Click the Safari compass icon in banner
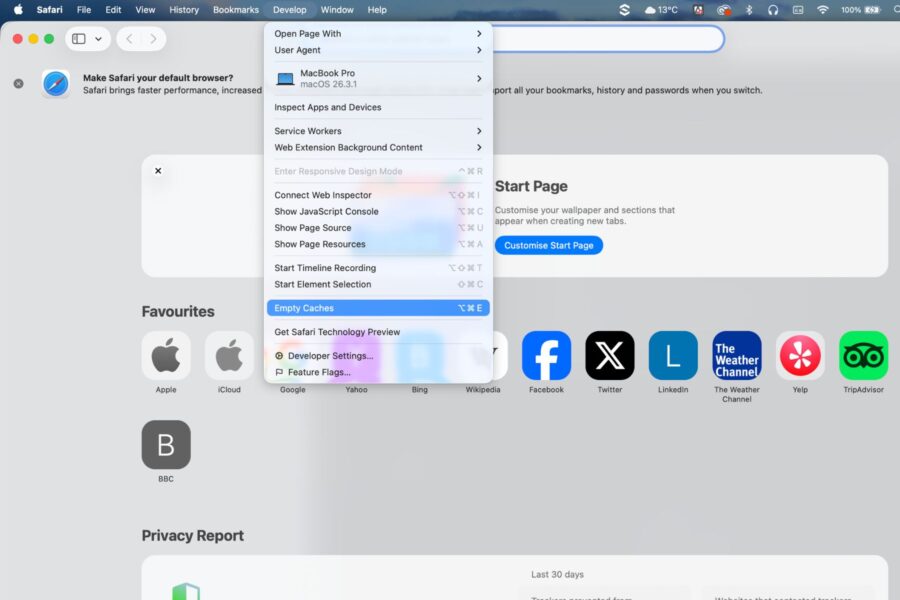Image resolution: width=900 pixels, height=600 pixels. tap(56, 84)
